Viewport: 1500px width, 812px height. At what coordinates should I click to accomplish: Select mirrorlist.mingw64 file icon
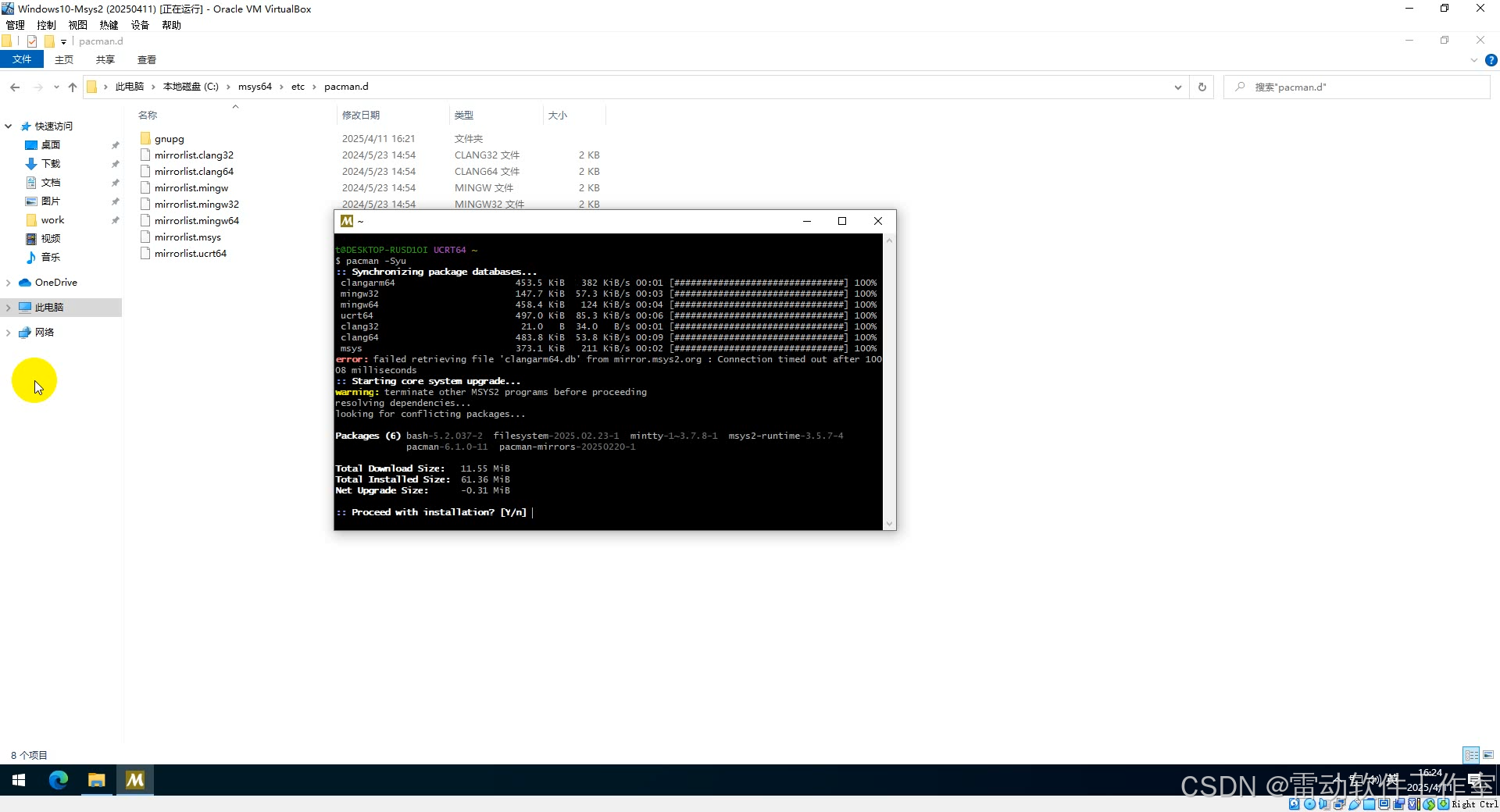point(145,220)
